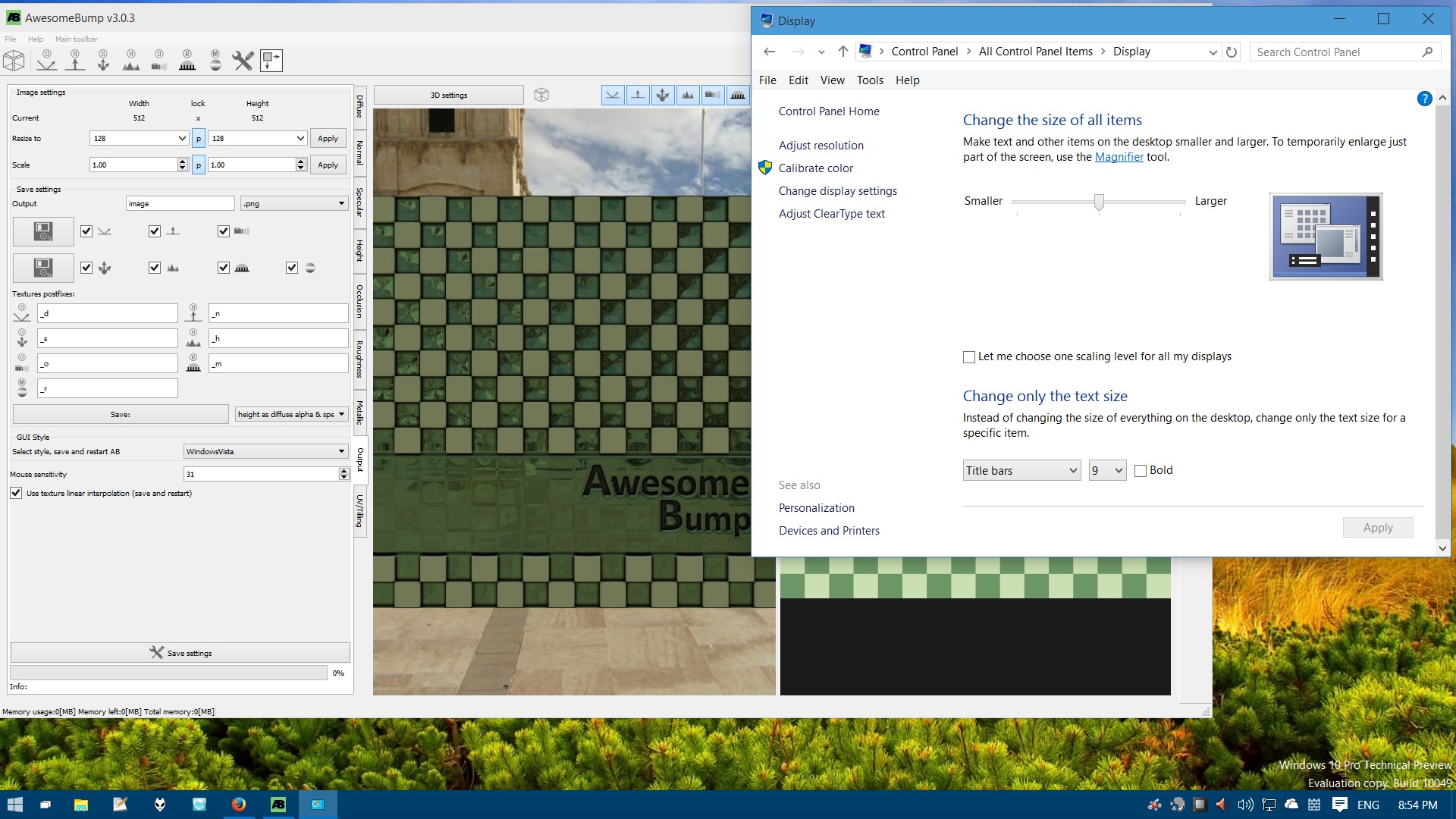Uncheck the normal save checkbox
This screenshot has height=819, width=1456.
coord(155,231)
